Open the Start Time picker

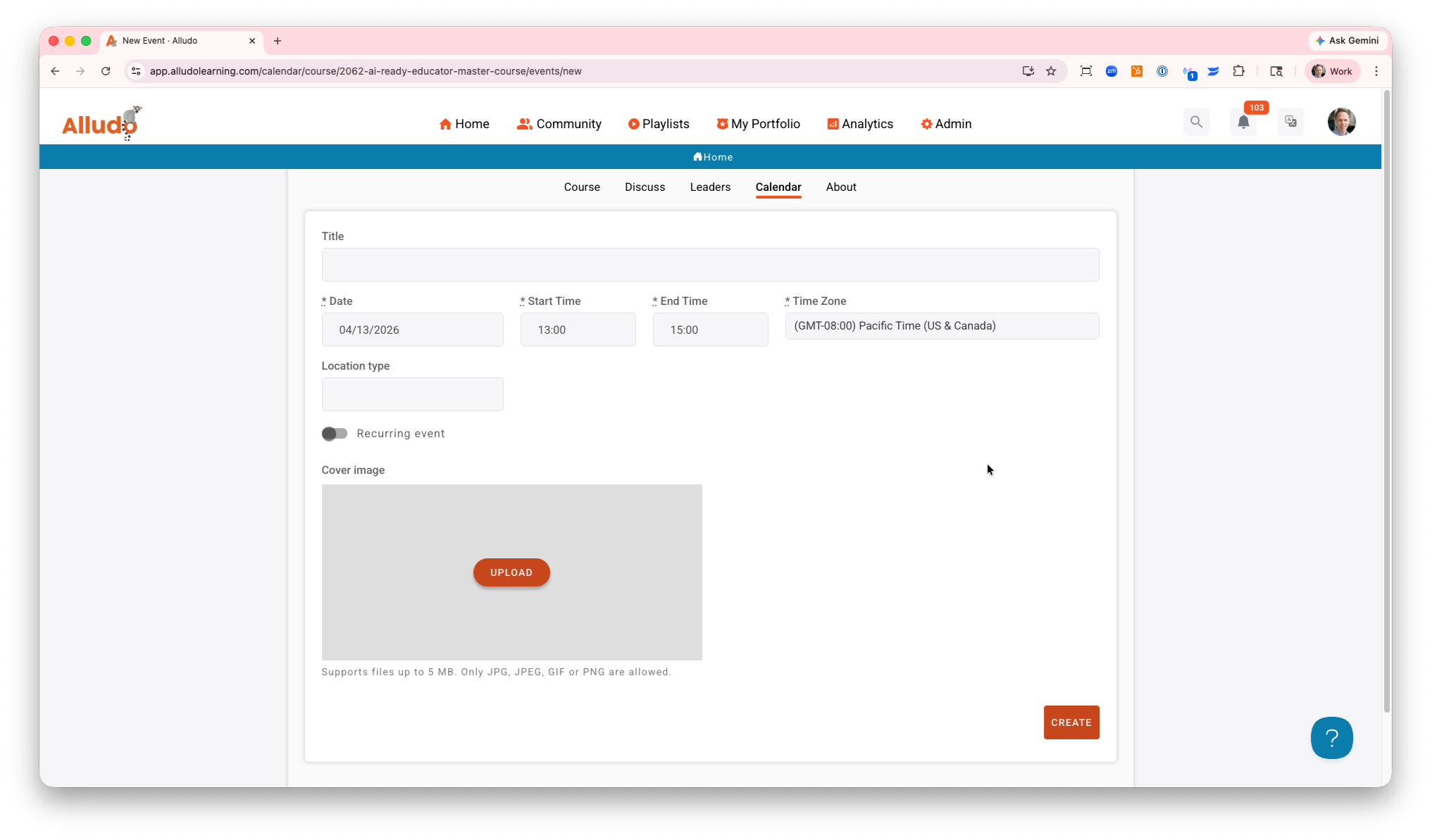tap(578, 330)
